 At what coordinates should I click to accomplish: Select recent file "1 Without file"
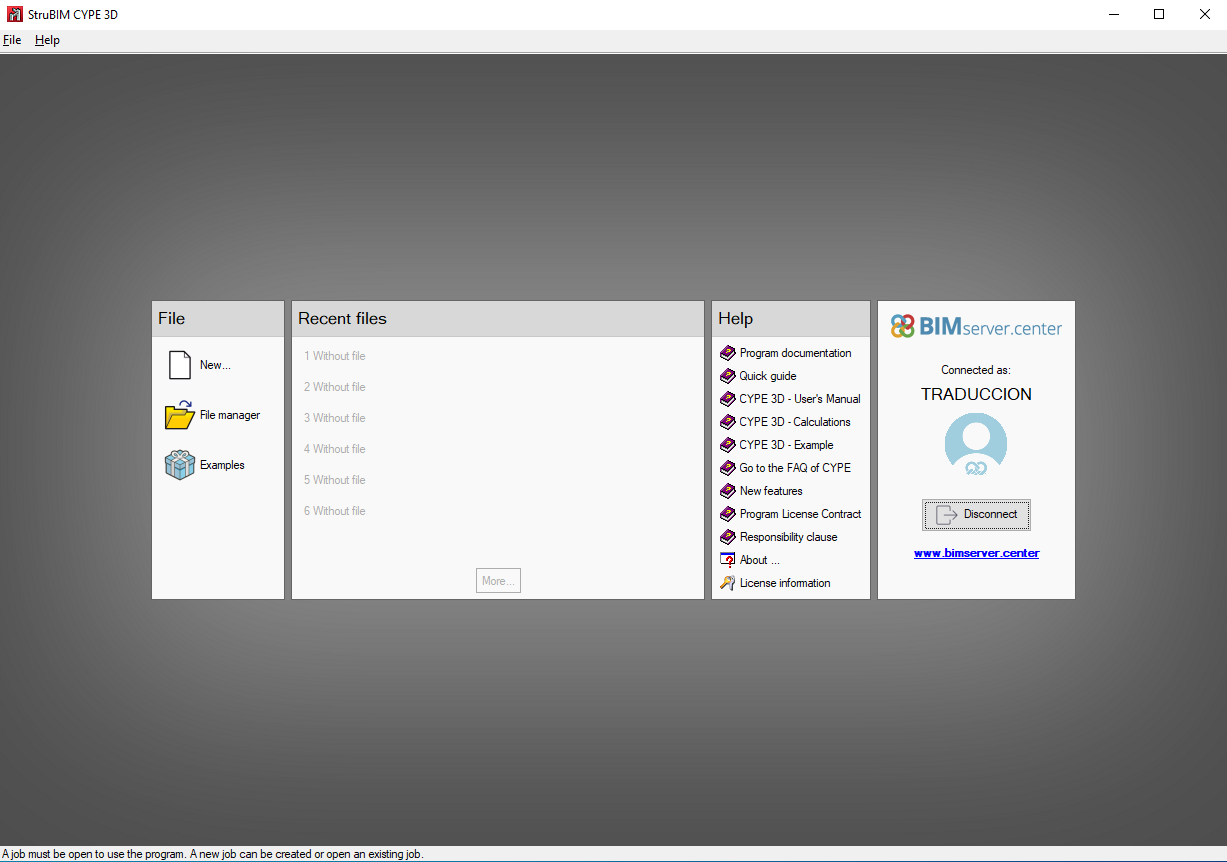[335, 356]
